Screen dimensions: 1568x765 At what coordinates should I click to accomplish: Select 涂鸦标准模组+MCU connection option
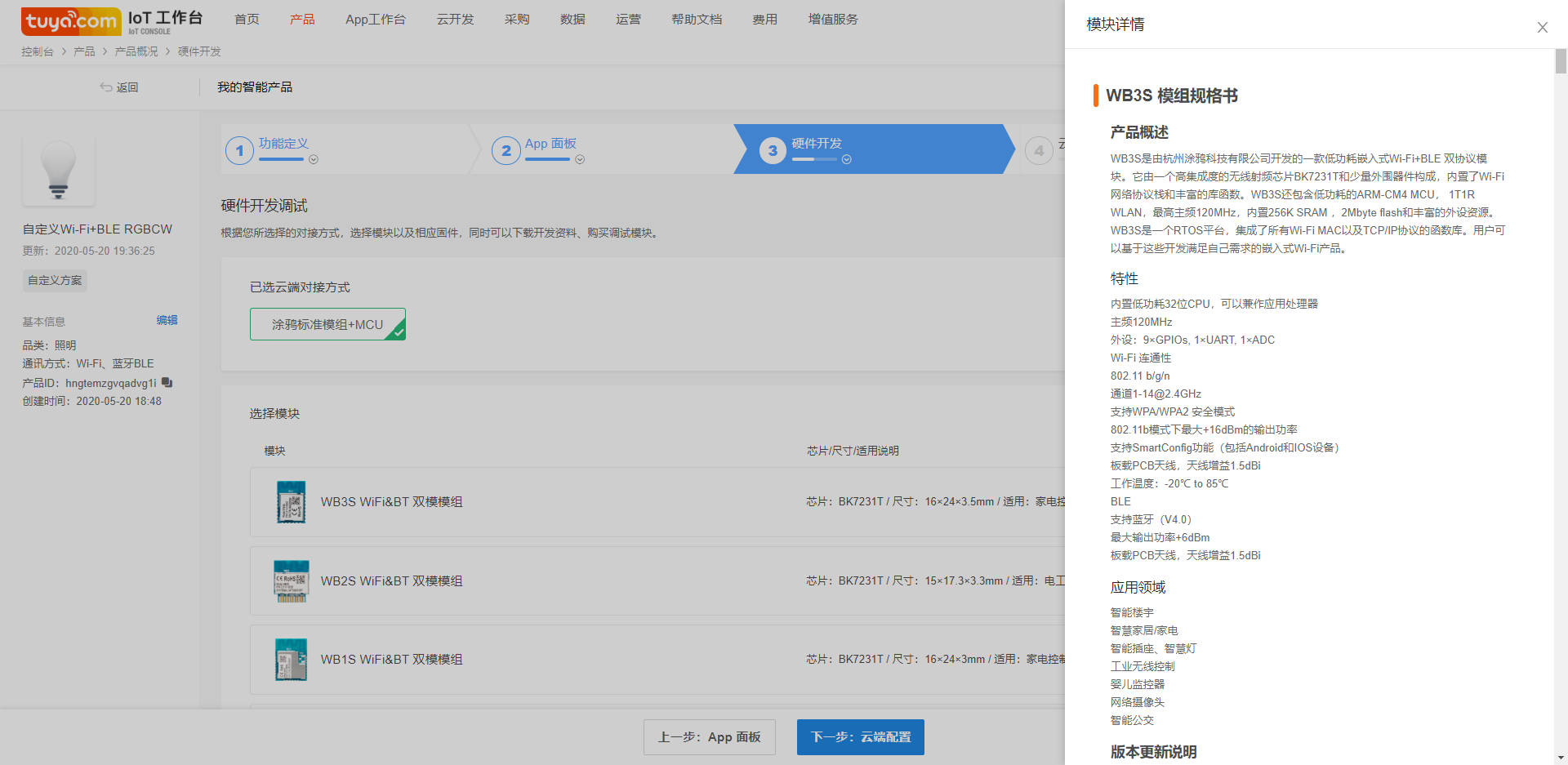tap(327, 324)
